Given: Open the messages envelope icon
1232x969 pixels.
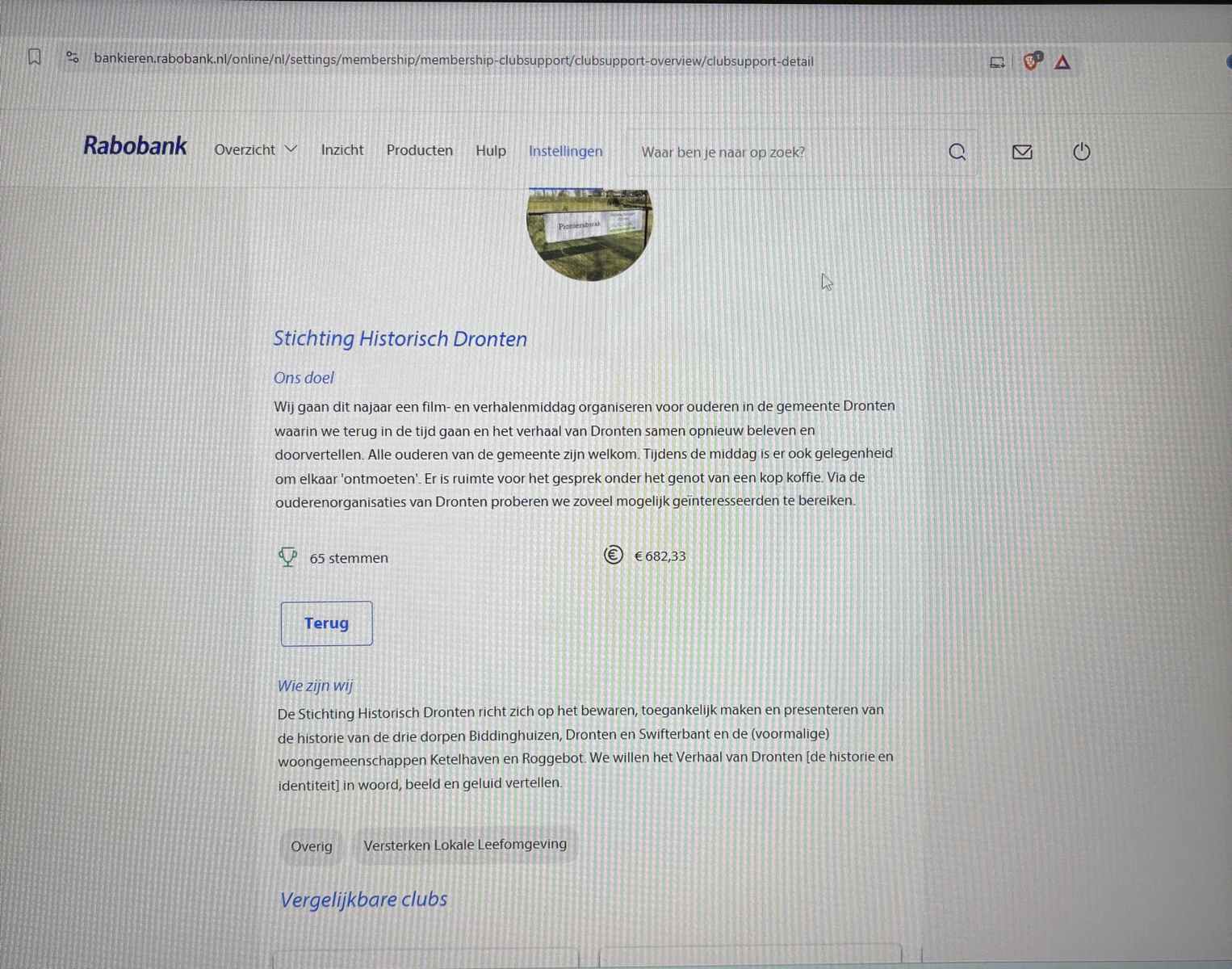Looking at the screenshot, I should tap(1022, 152).
